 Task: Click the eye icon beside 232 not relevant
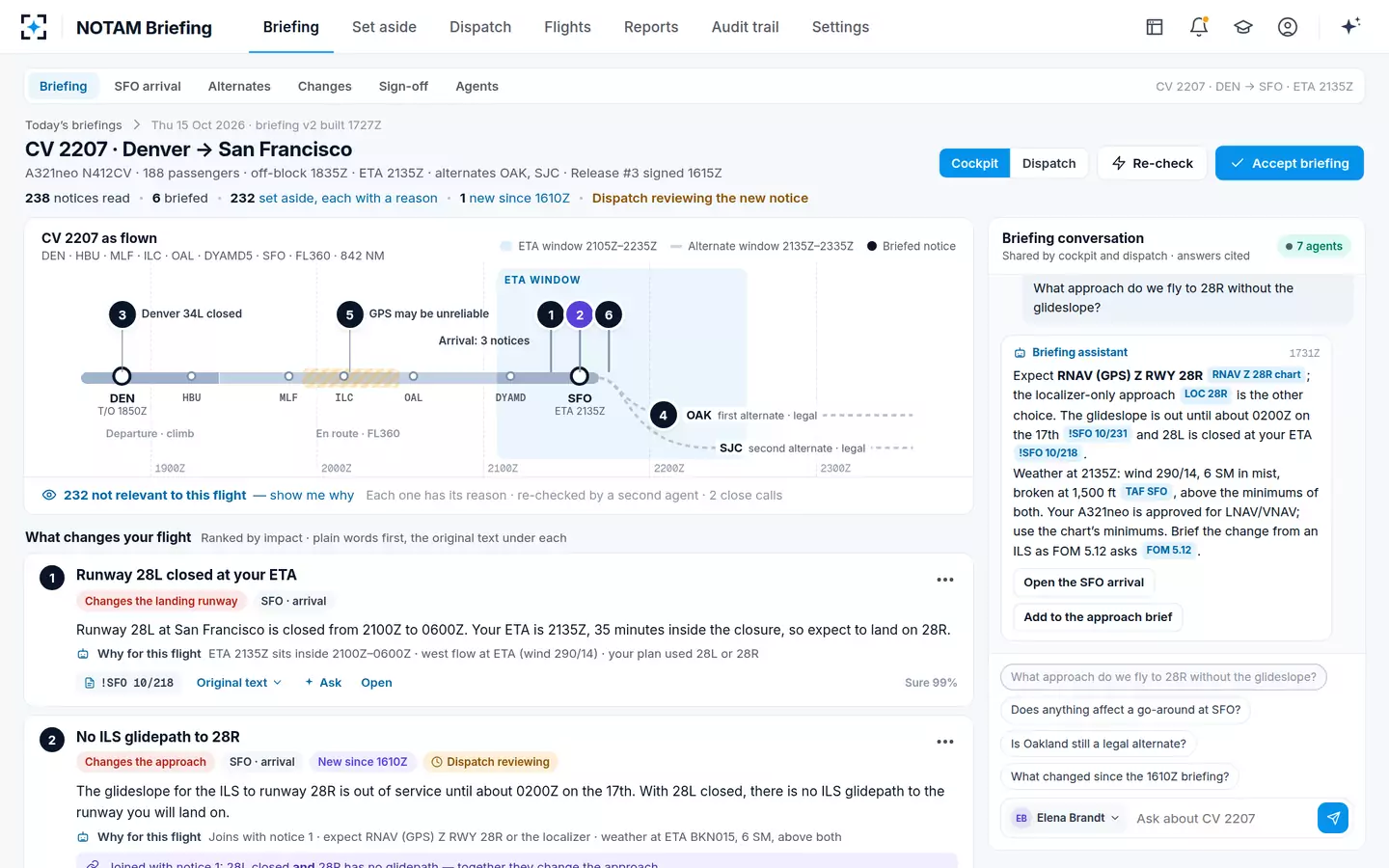coord(49,495)
